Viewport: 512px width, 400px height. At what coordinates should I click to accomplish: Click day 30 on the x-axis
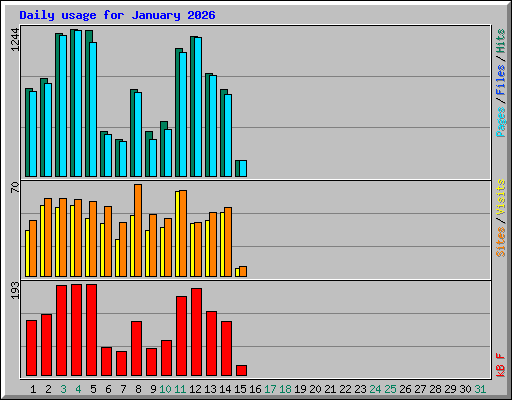coord(465,389)
